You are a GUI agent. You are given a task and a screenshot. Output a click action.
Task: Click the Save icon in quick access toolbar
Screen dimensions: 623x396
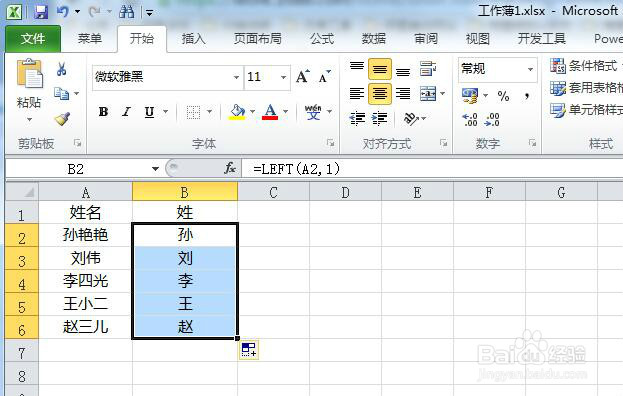tap(41, 12)
